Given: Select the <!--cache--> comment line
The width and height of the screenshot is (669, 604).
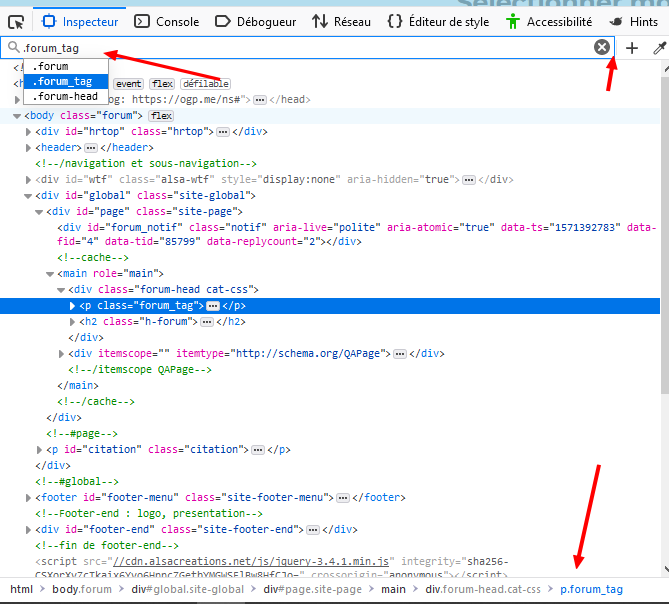Looking at the screenshot, I should point(93,258).
